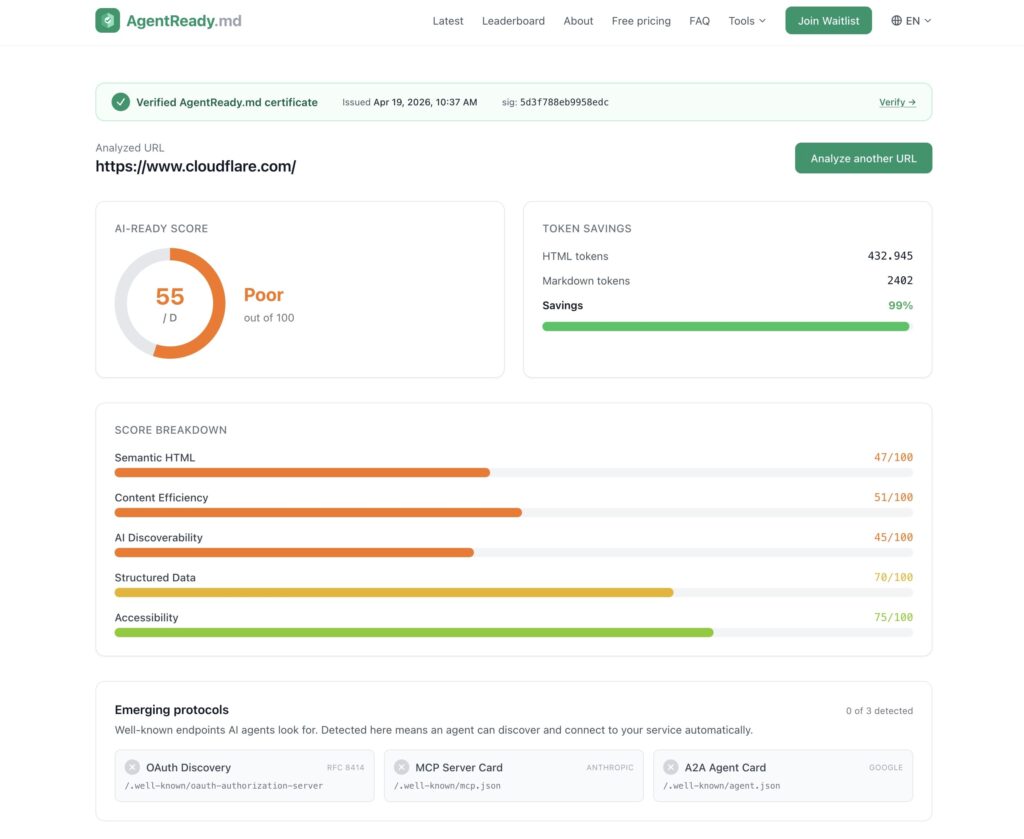Viewport: 1024px width, 839px height.
Task: Follow the Verify certificate link
Action: [x=898, y=101]
